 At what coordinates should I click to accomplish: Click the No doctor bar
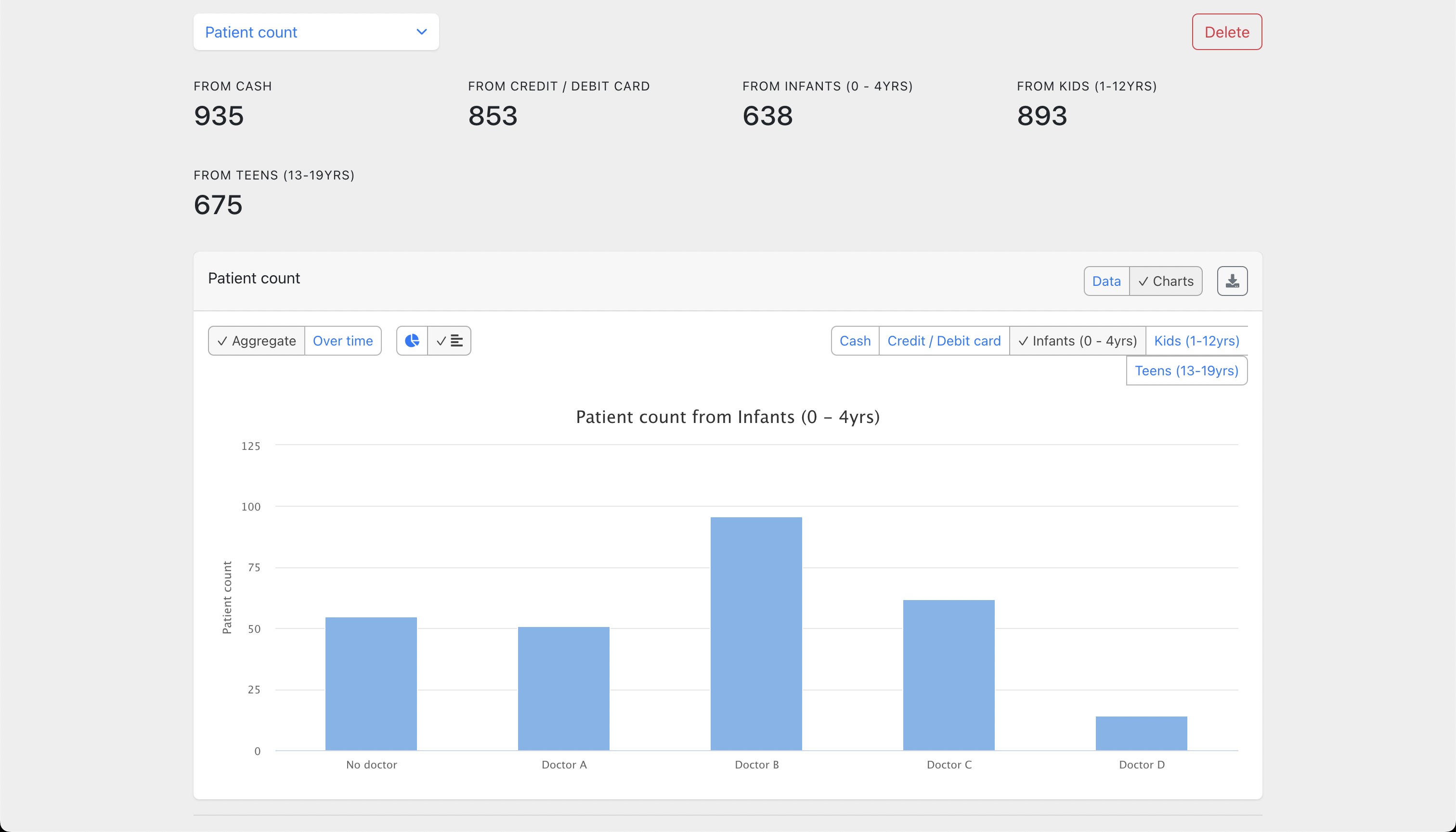371,684
